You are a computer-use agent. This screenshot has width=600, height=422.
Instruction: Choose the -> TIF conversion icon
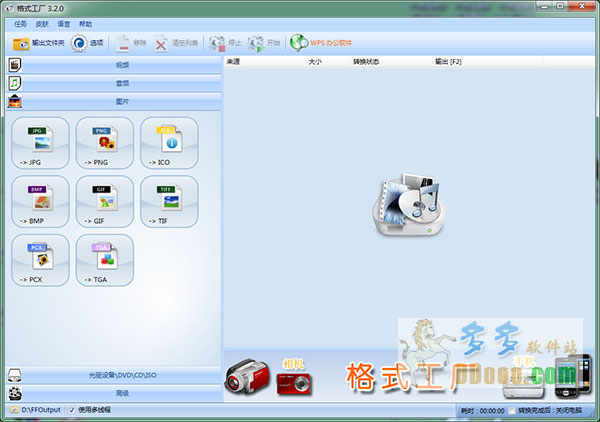(x=168, y=201)
